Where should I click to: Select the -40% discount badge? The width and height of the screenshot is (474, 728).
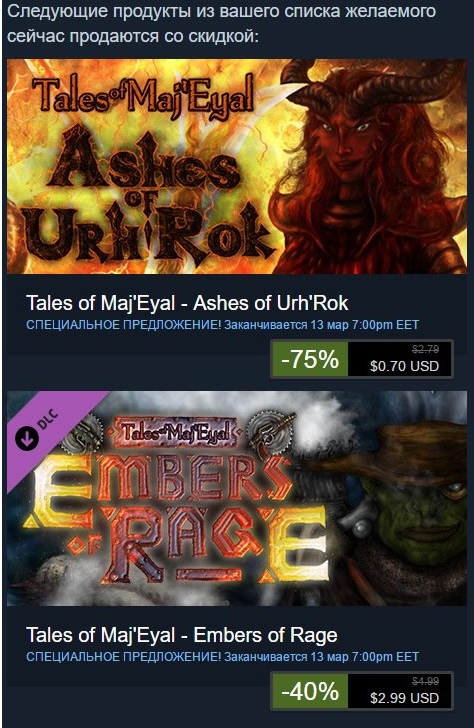click(310, 691)
